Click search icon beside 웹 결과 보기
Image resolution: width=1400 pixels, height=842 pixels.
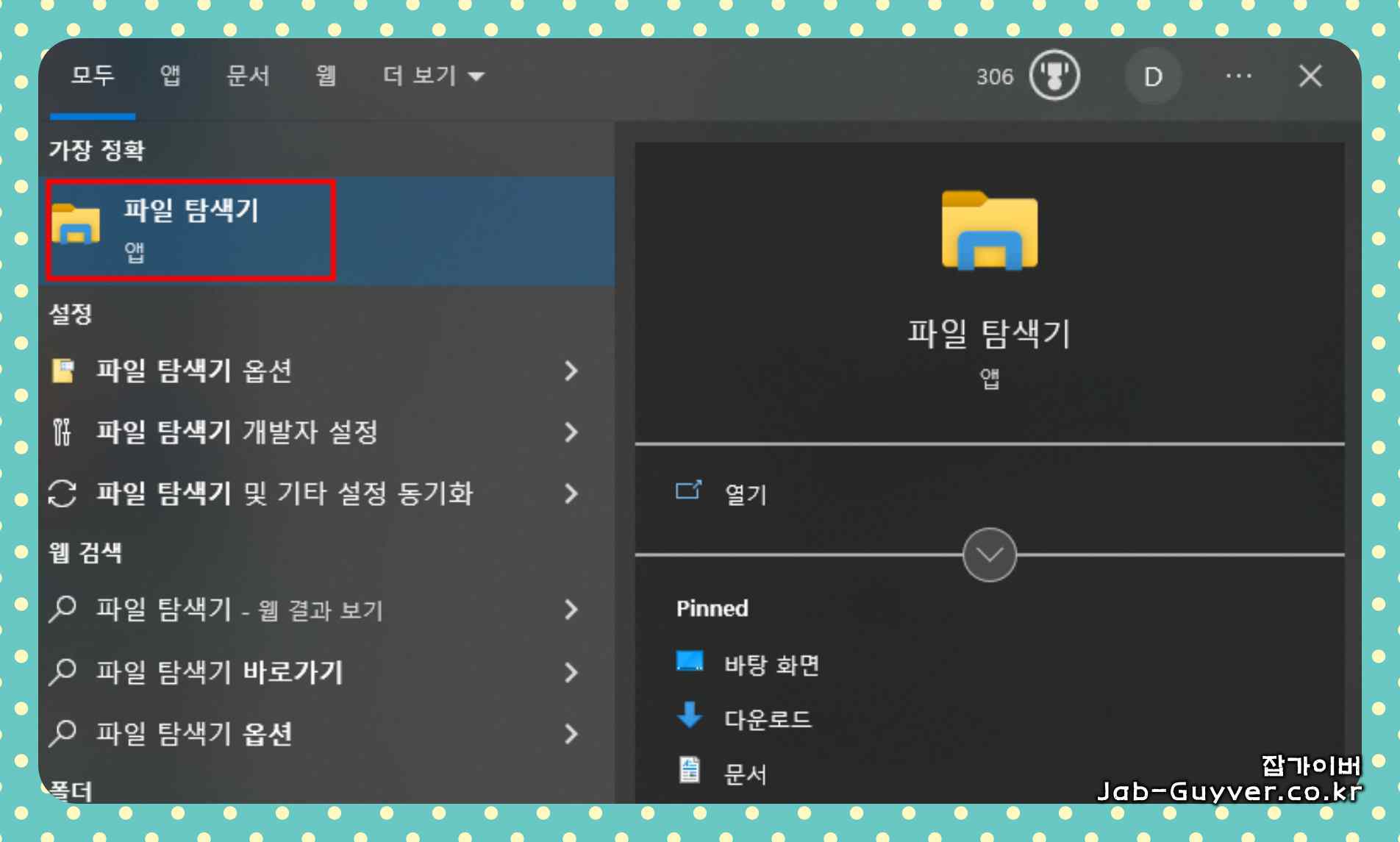click(63, 610)
